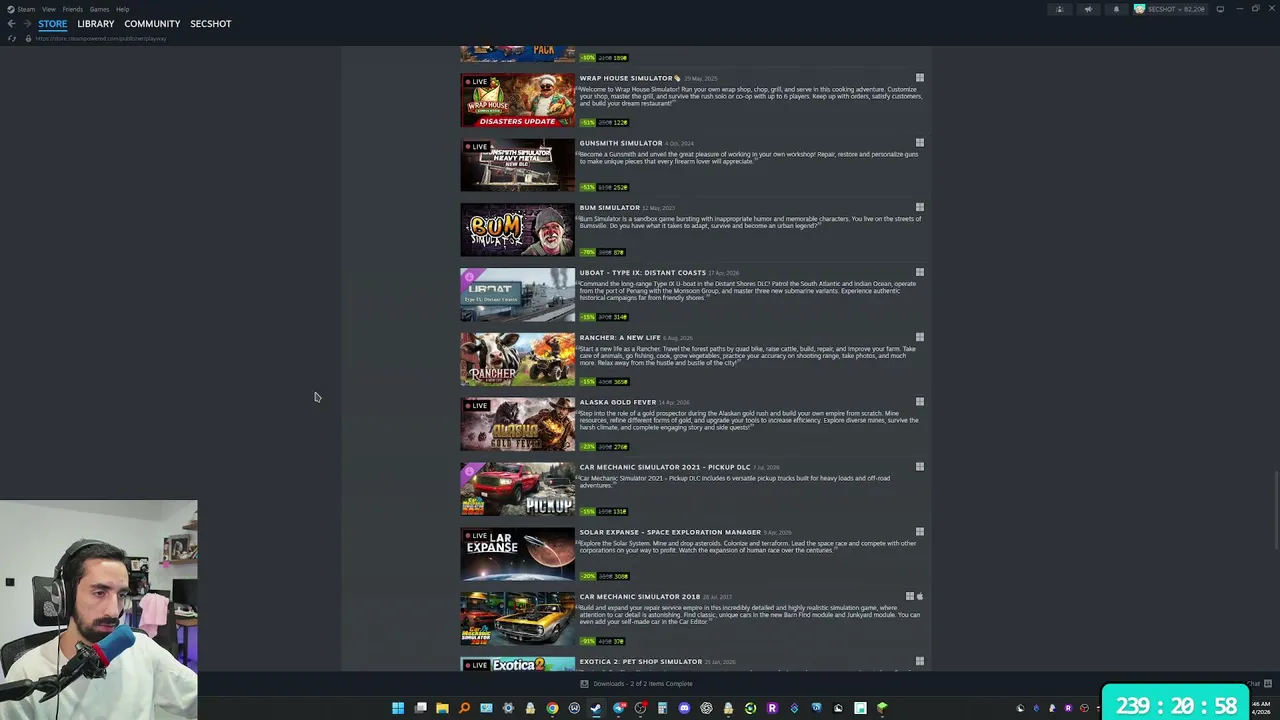The width and height of the screenshot is (1280, 720).
Task: Open the Rancher: A New Life title link
Action: click(x=620, y=338)
